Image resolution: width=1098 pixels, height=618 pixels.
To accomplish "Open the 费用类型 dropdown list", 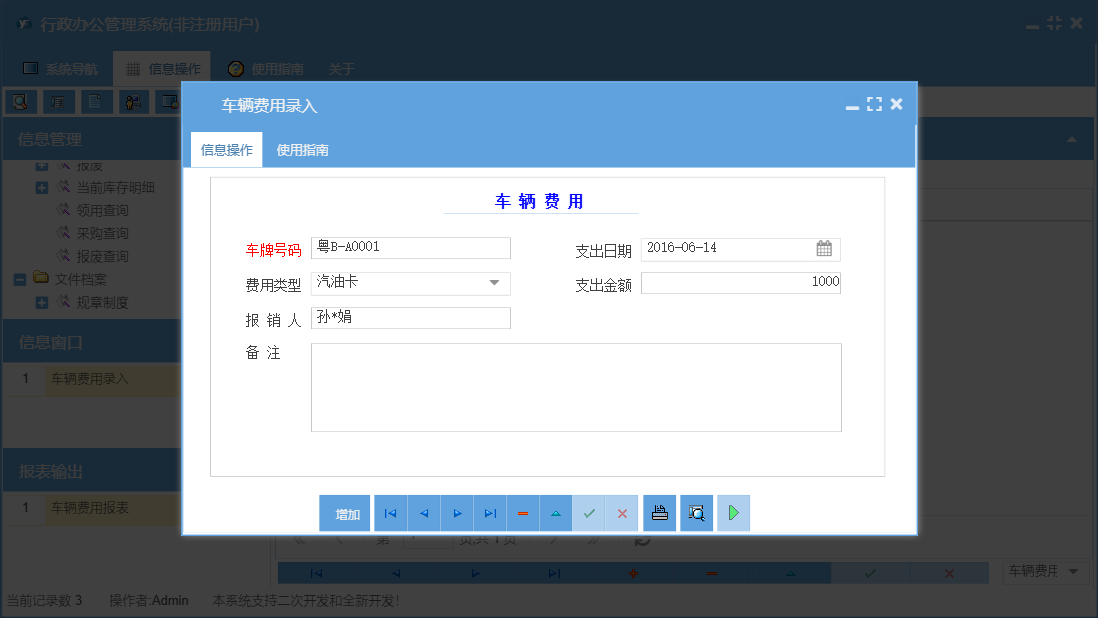I will [494, 283].
